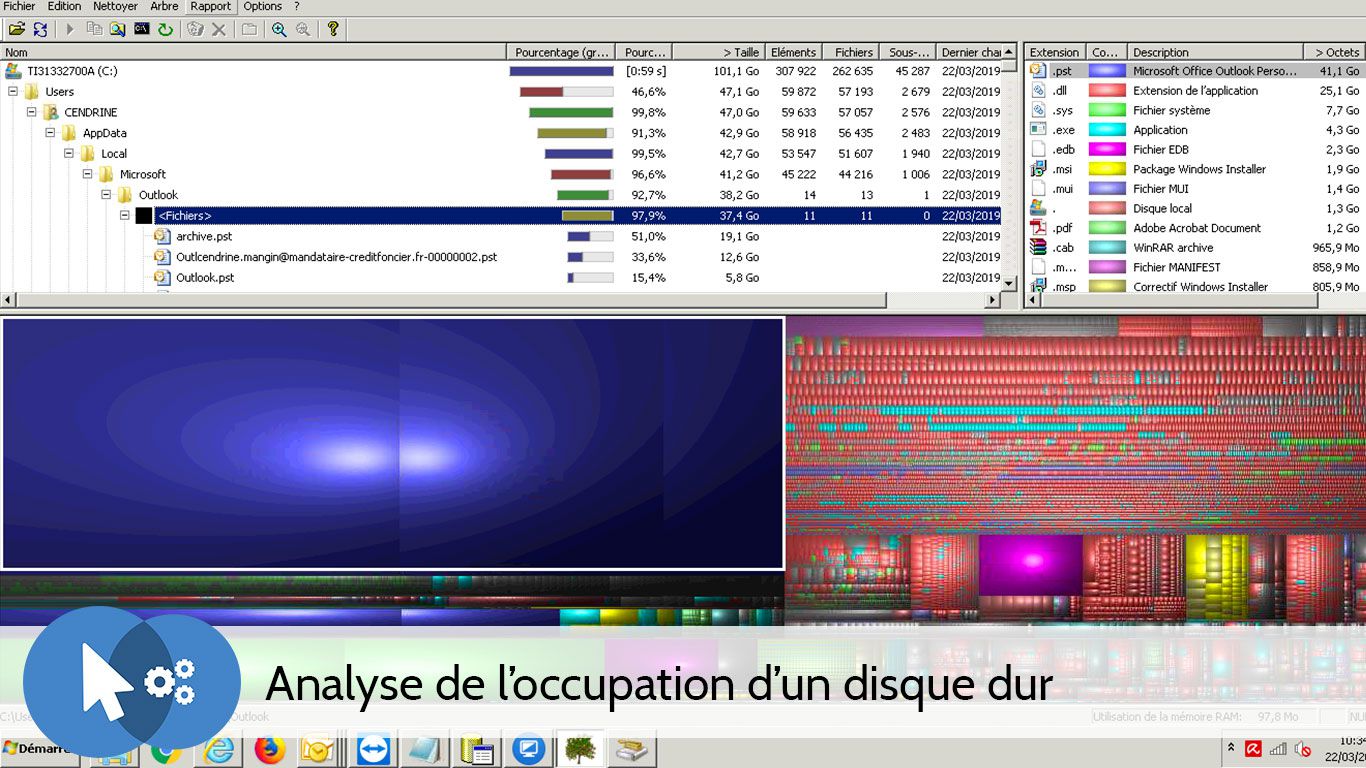Click the .msi installer icon in extension list

(x=1038, y=169)
